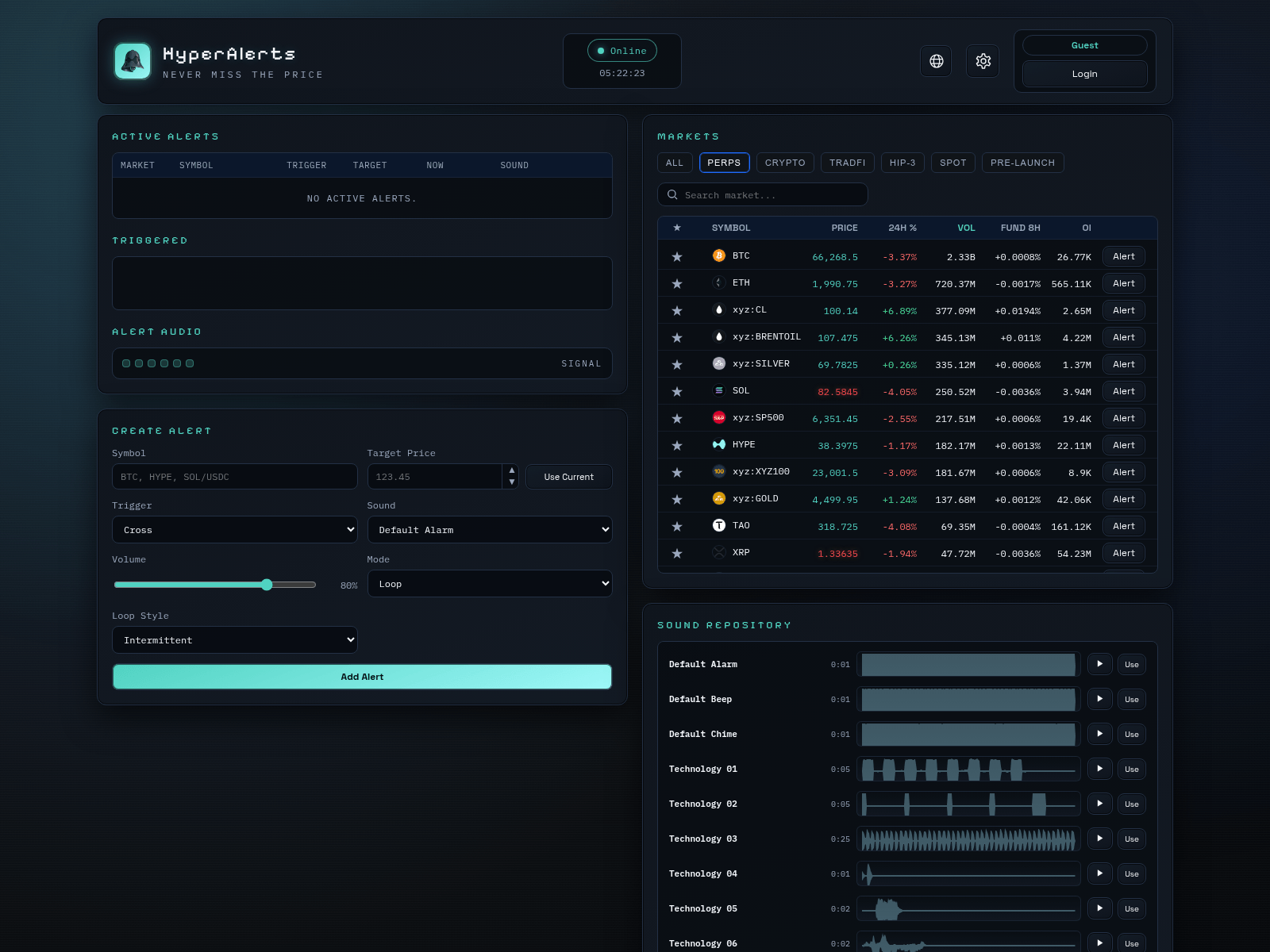The height and width of the screenshot is (952, 1270).
Task: Click the Online status indicator
Action: tap(622, 51)
